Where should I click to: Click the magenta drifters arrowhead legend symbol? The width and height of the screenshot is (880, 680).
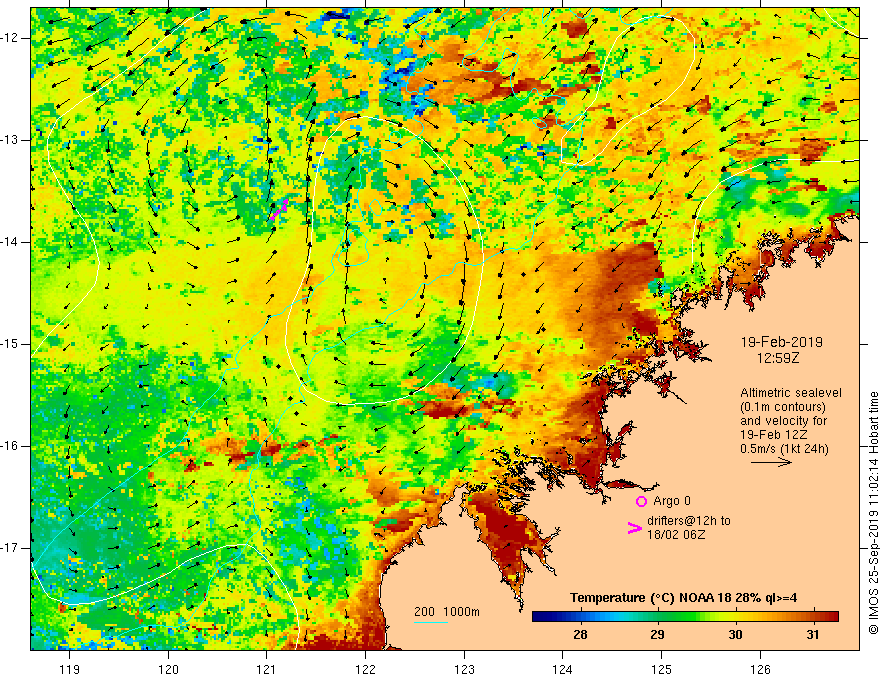[635, 527]
